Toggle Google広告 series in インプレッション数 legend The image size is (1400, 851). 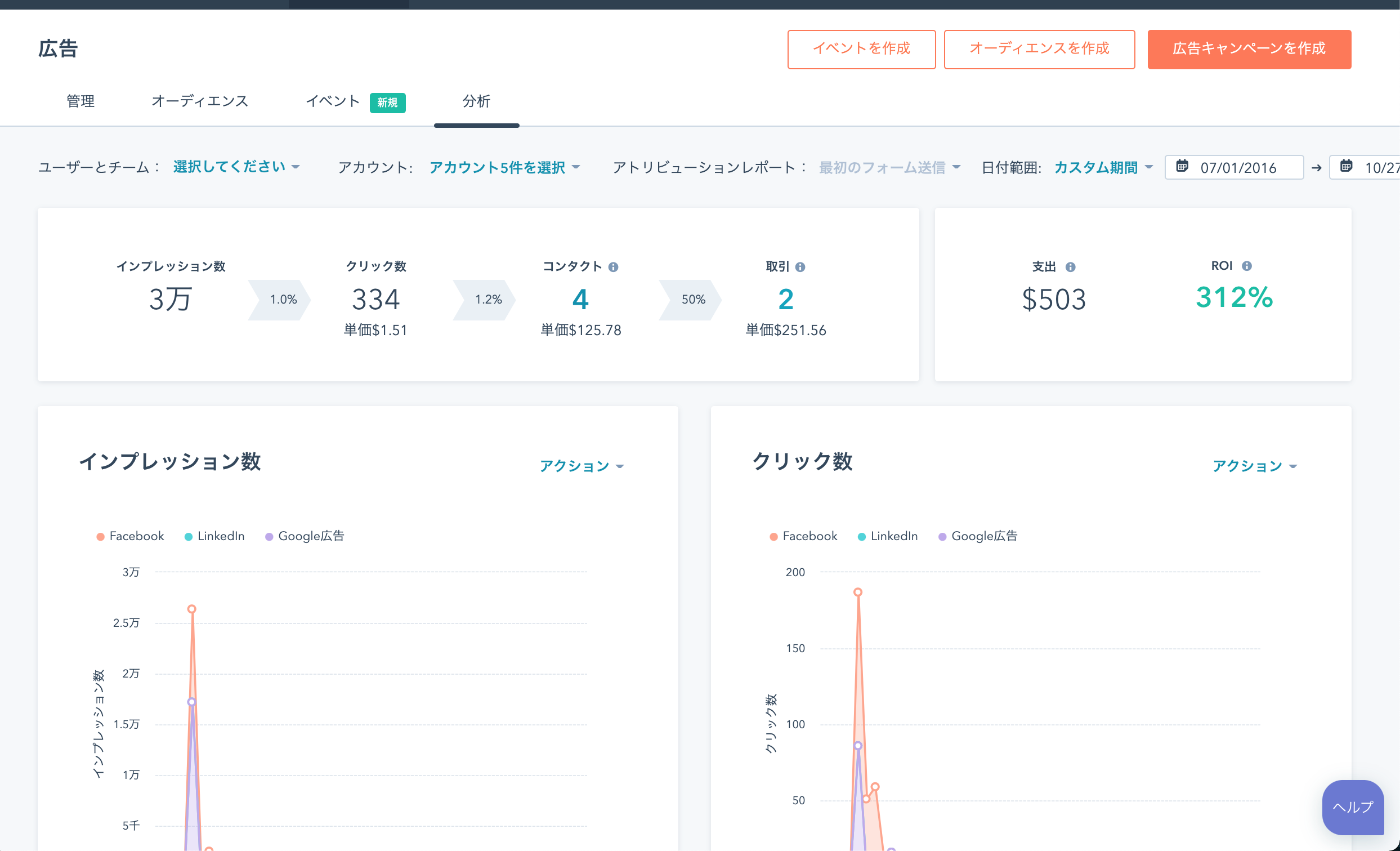point(305,536)
